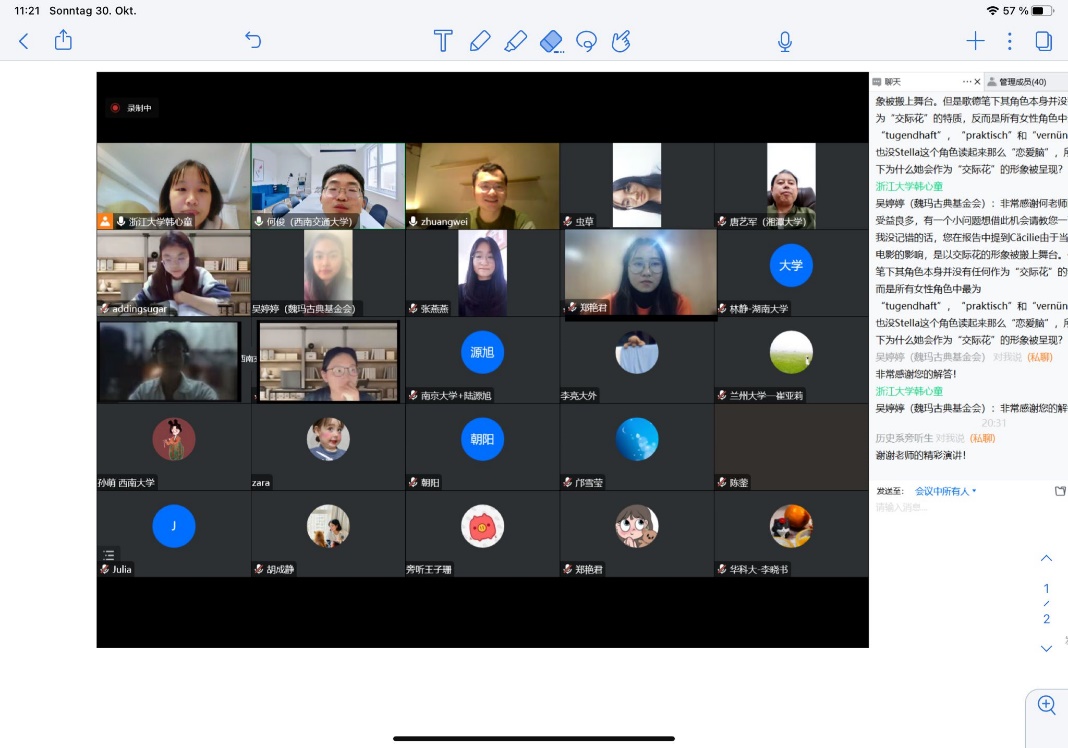The width and height of the screenshot is (1068, 748).
Task: Select the Eraser tool
Action: point(551,42)
